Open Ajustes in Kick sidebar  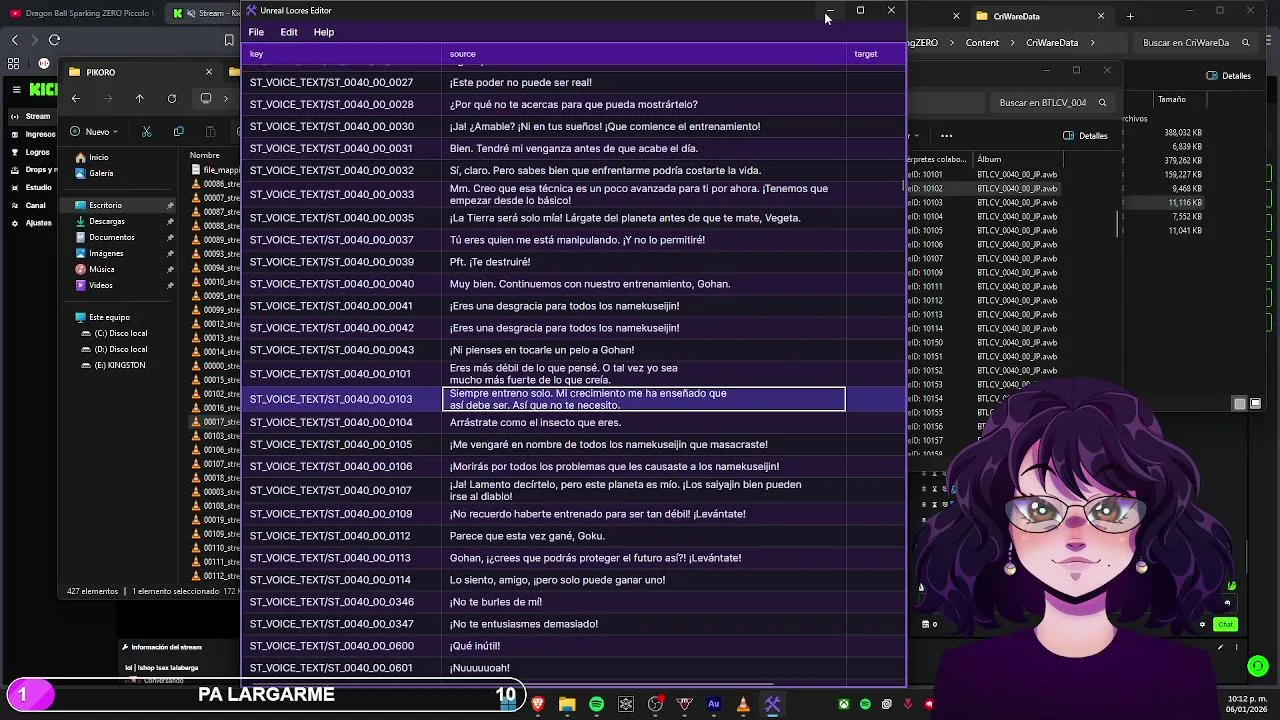(x=31, y=223)
